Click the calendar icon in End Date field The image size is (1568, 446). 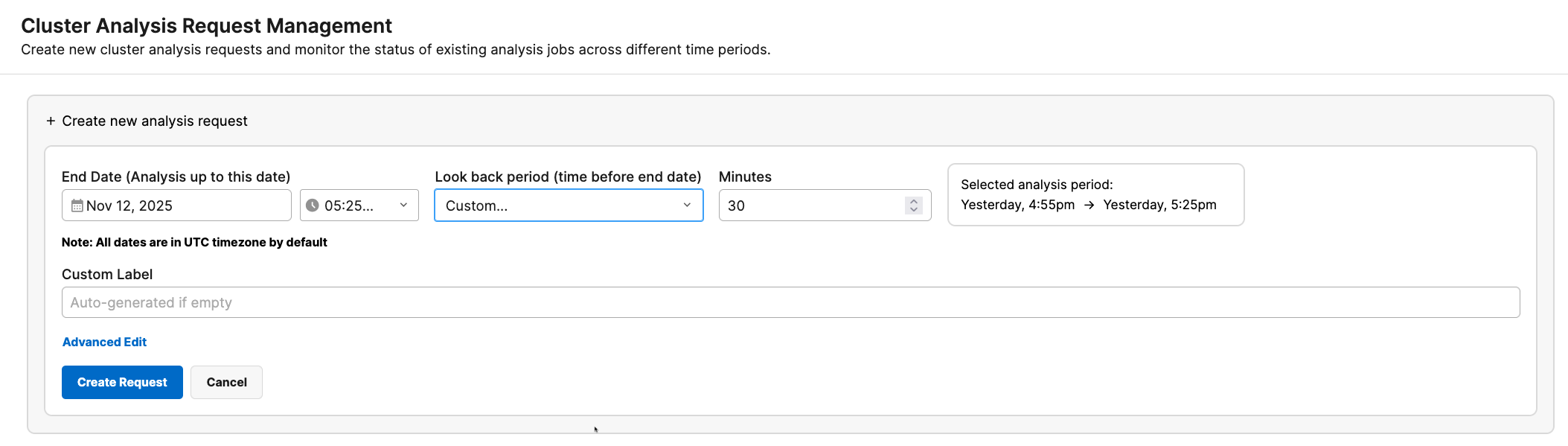pos(77,206)
